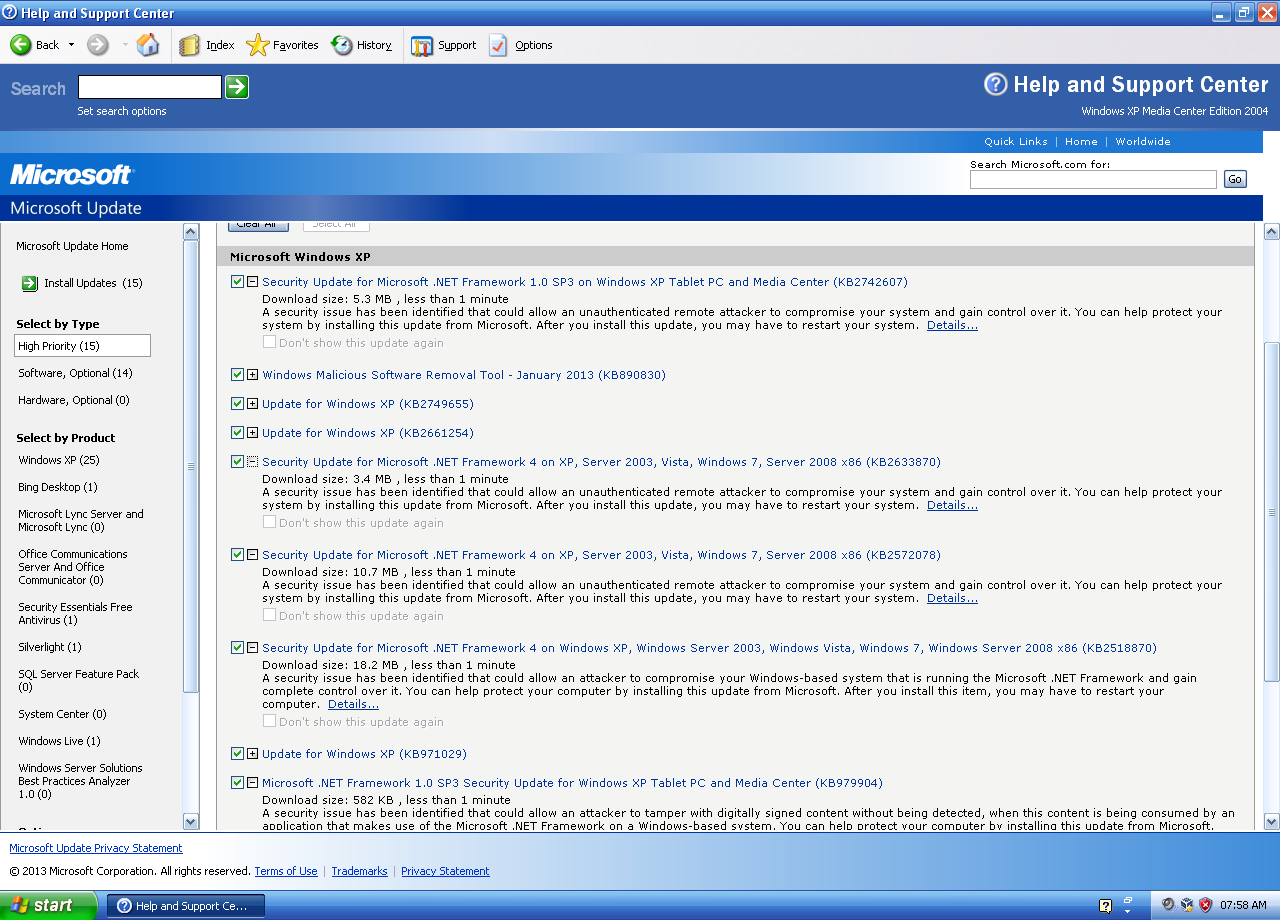The image size is (1280, 920).
Task: Click the green search arrow button
Action: (x=237, y=87)
